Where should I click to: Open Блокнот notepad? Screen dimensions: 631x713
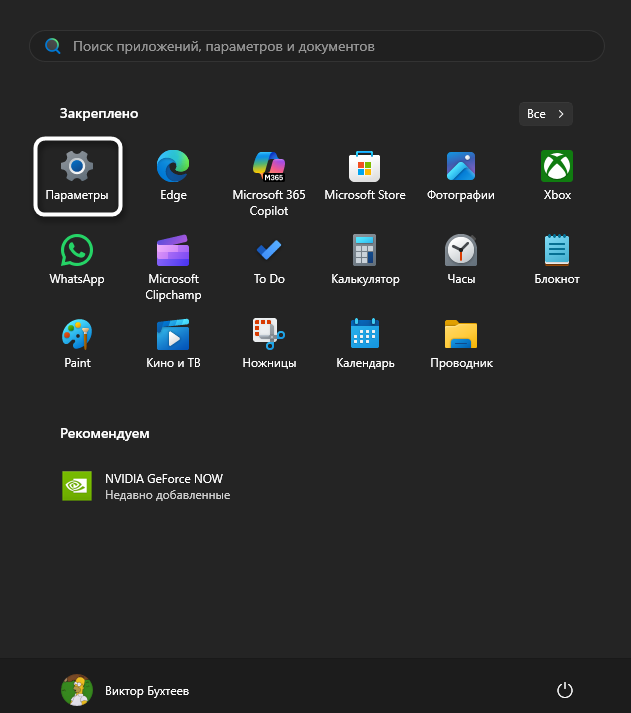[557, 260]
